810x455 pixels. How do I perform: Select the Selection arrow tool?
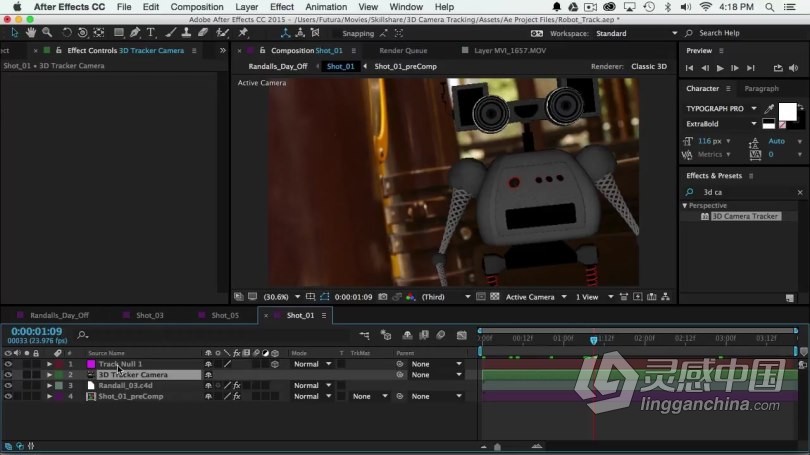coord(14,33)
